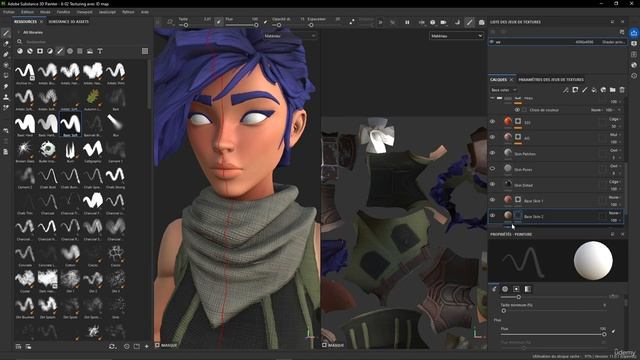Open the stencil properties tab icon

(516, 289)
